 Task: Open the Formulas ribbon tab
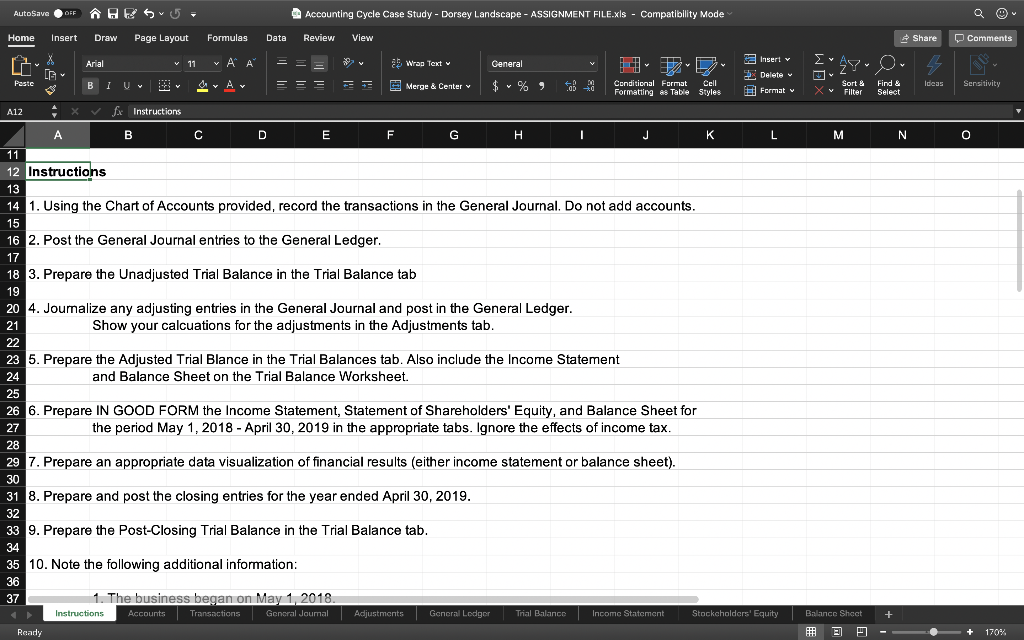point(227,37)
